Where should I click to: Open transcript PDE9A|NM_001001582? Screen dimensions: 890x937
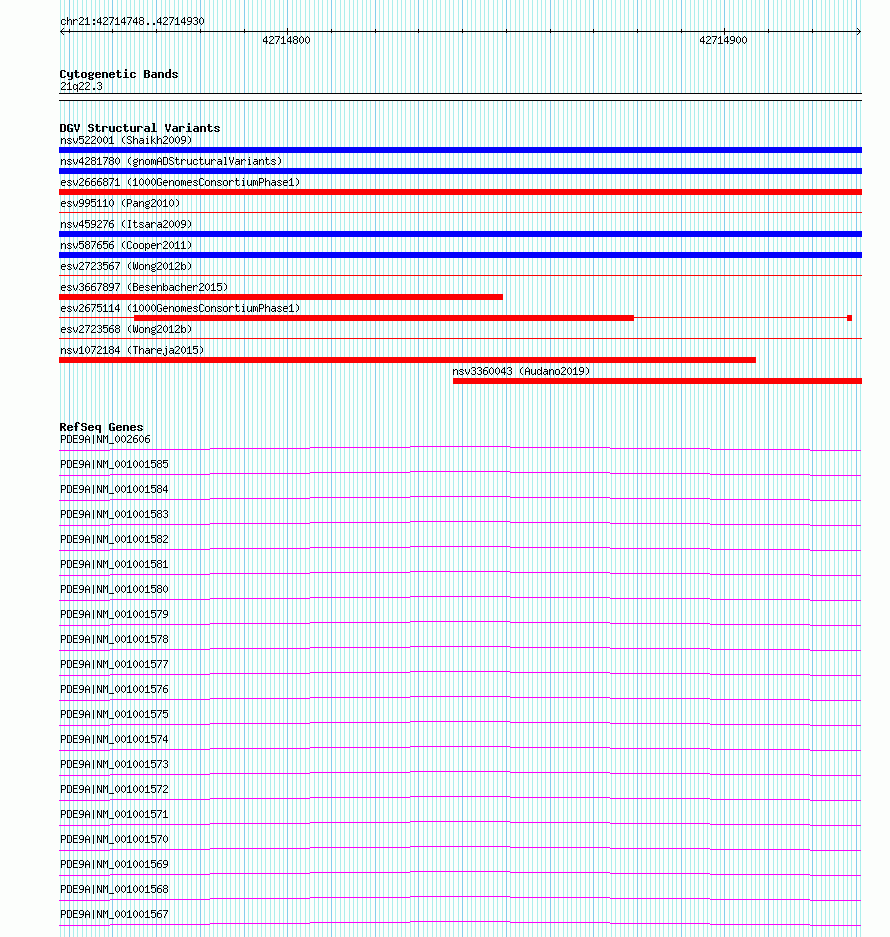pyautogui.click(x=114, y=540)
